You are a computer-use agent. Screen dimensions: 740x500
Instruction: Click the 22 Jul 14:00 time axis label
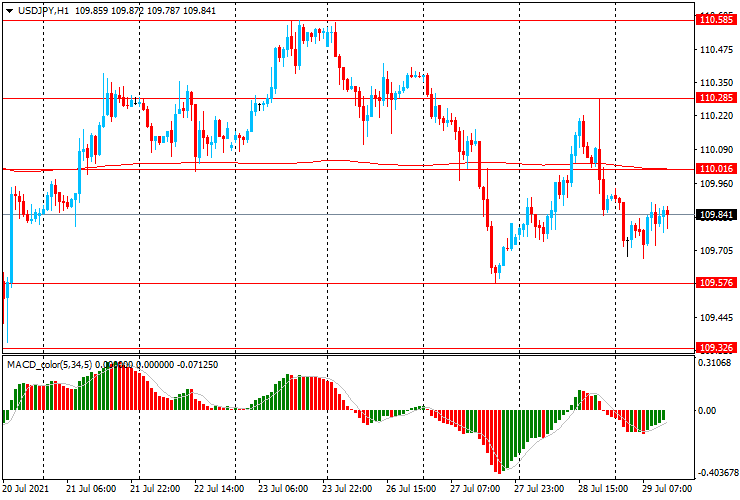pos(219,488)
